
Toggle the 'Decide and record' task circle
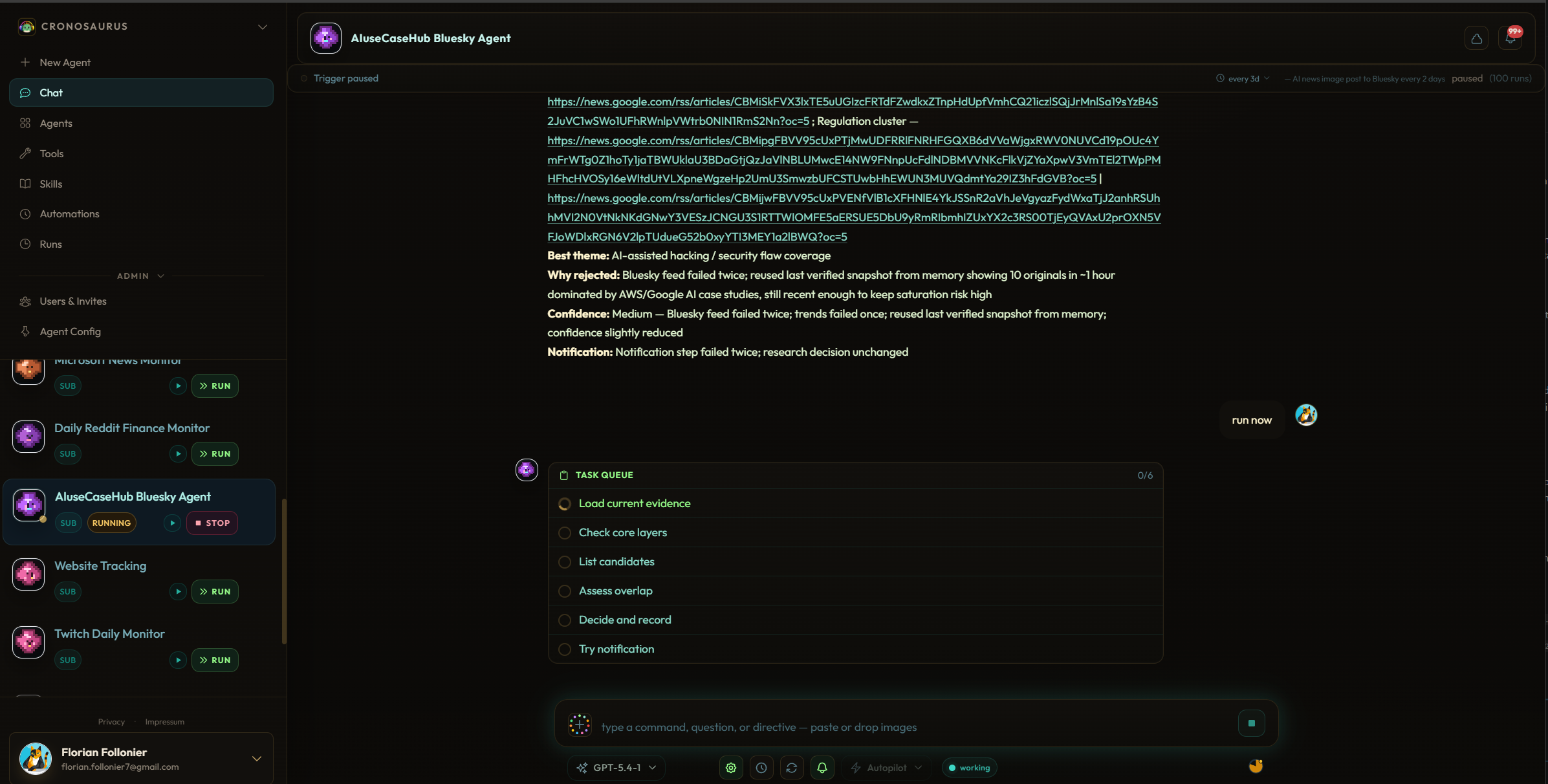pos(565,620)
